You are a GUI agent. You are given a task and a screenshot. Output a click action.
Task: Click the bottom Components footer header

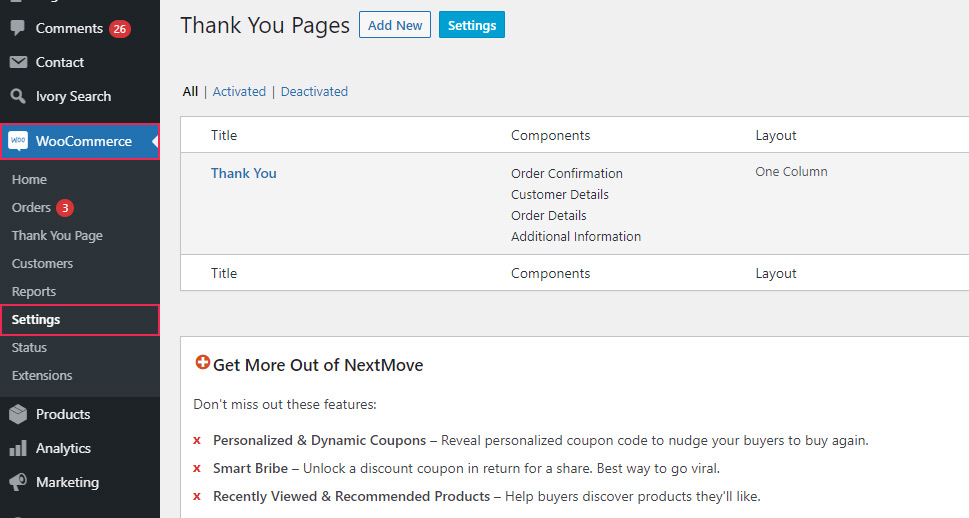(x=550, y=273)
